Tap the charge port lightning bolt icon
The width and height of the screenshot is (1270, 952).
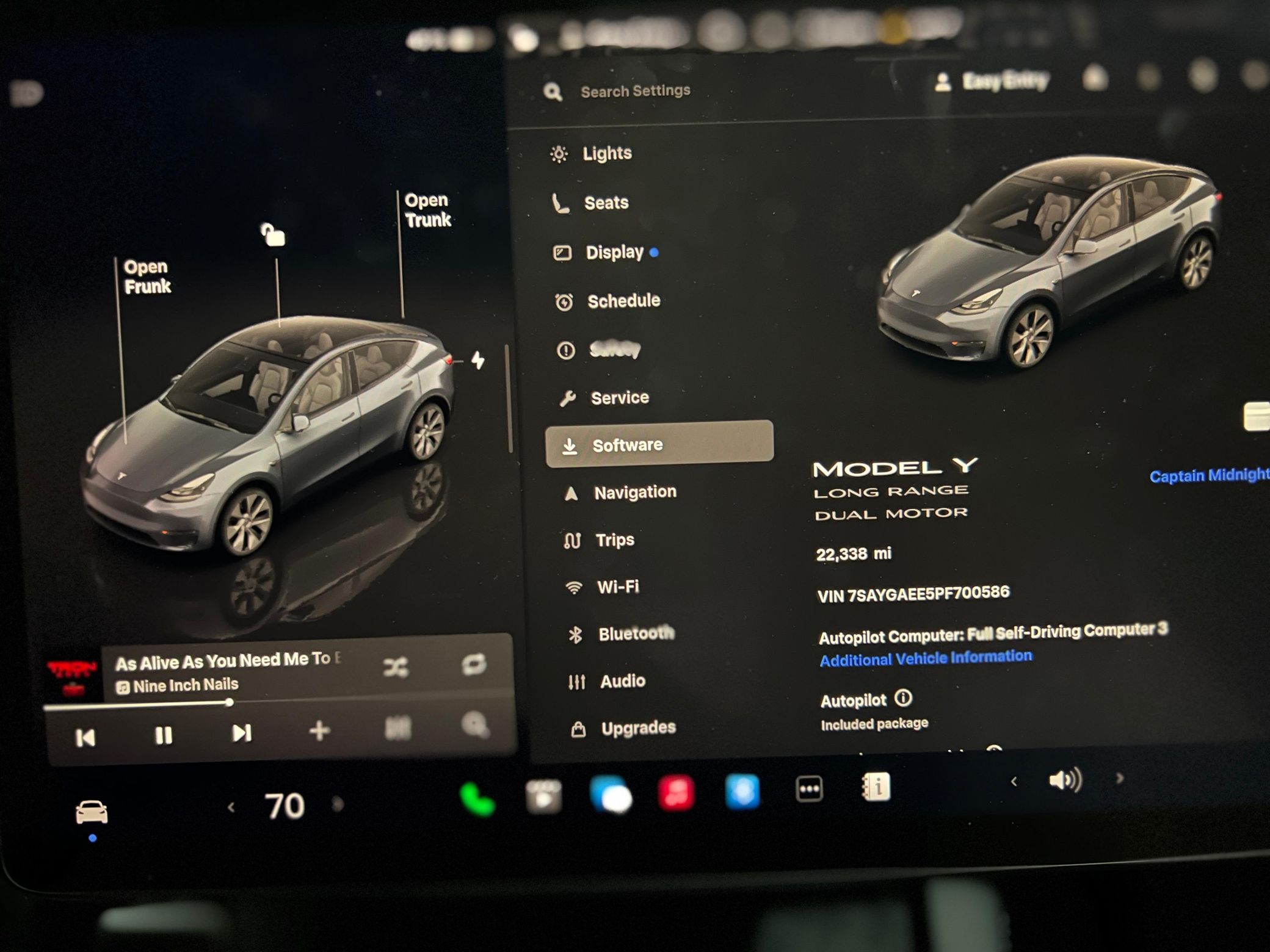[478, 361]
